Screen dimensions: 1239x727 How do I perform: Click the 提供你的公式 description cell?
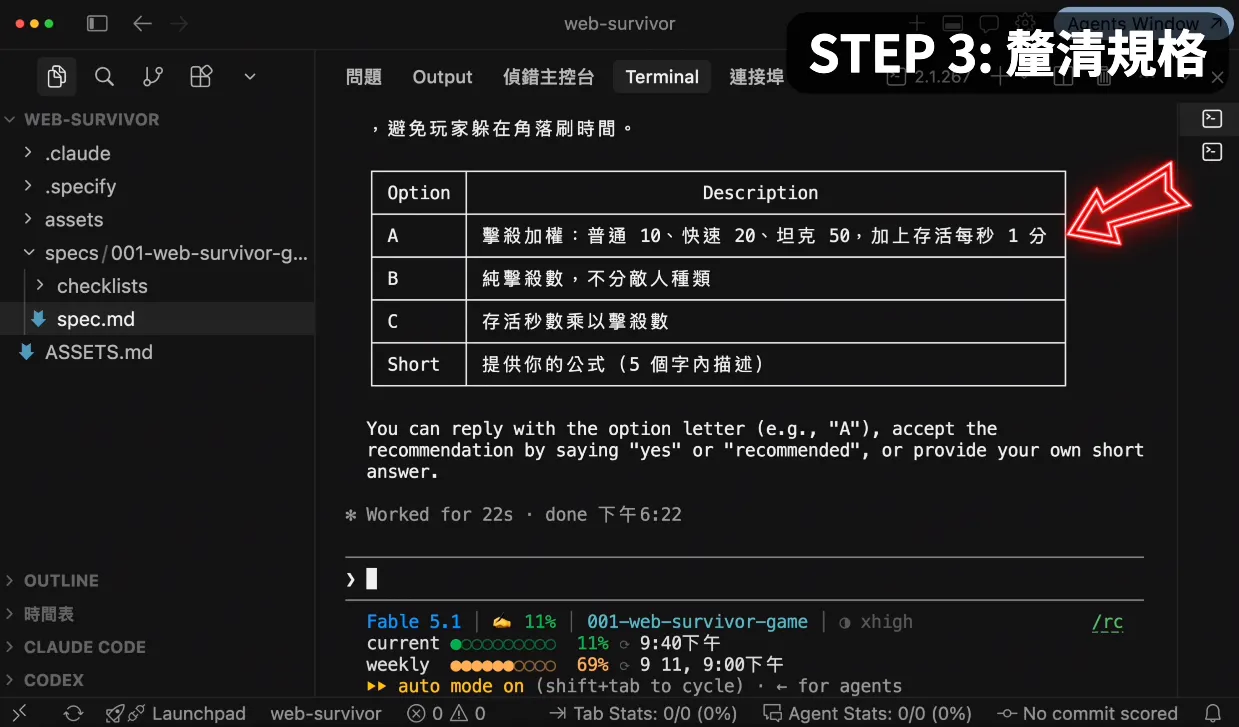pos(765,365)
